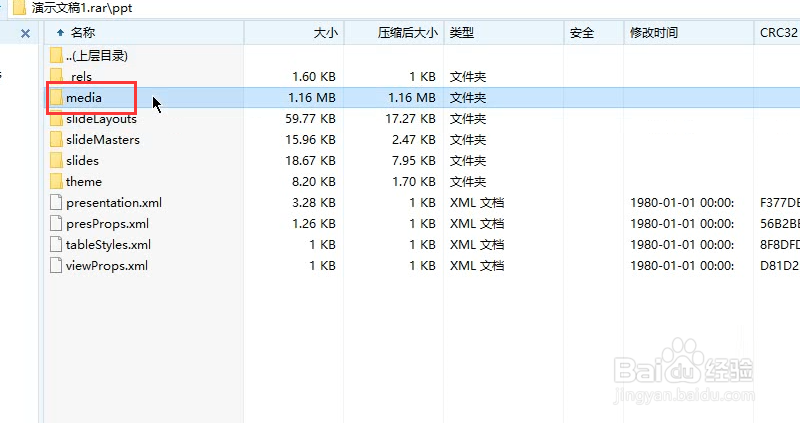This screenshot has height=423, width=800.
Task: Click the modified date of presProps.xml
Action: click(682, 223)
